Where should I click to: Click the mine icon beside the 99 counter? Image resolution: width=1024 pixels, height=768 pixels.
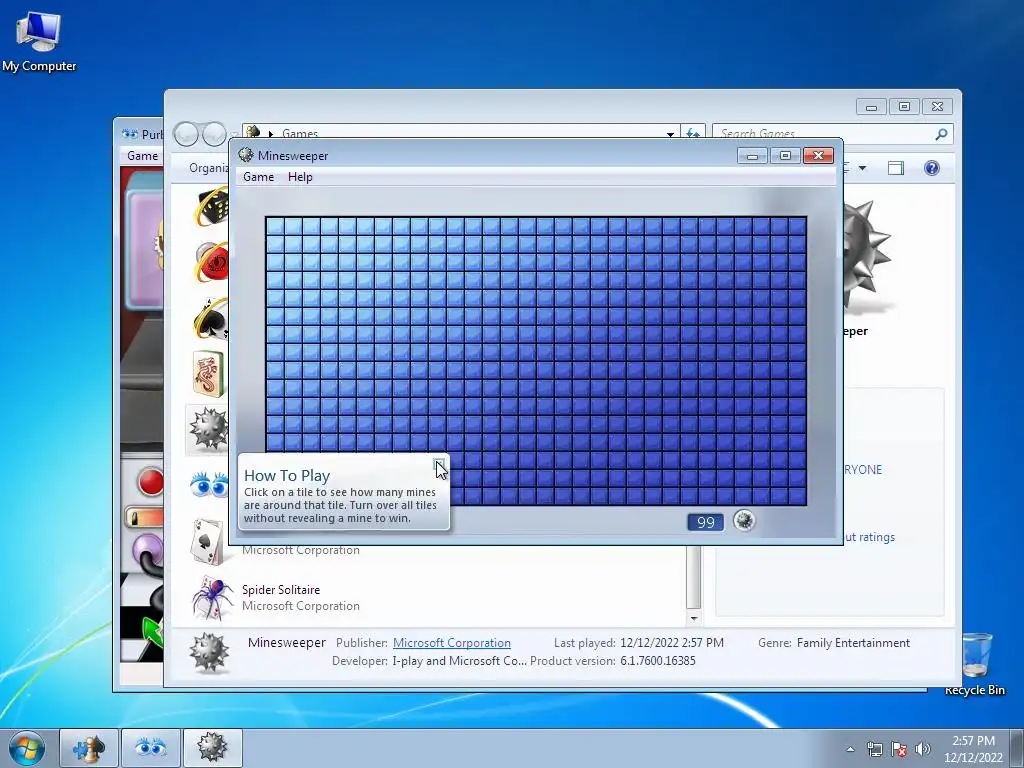pos(743,520)
